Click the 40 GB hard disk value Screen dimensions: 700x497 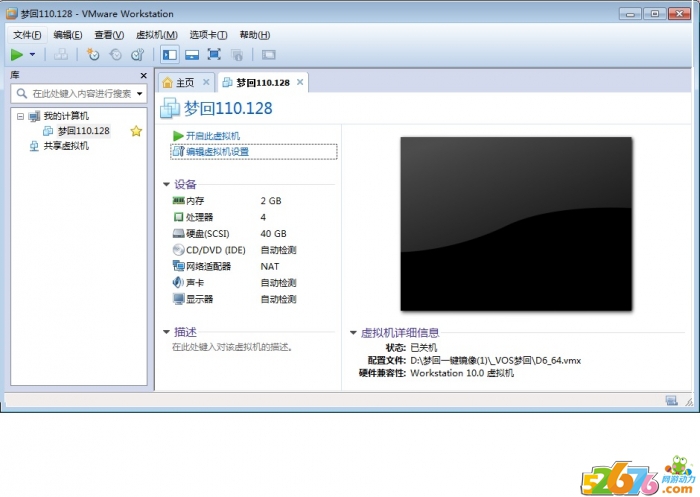click(x=273, y=234)
